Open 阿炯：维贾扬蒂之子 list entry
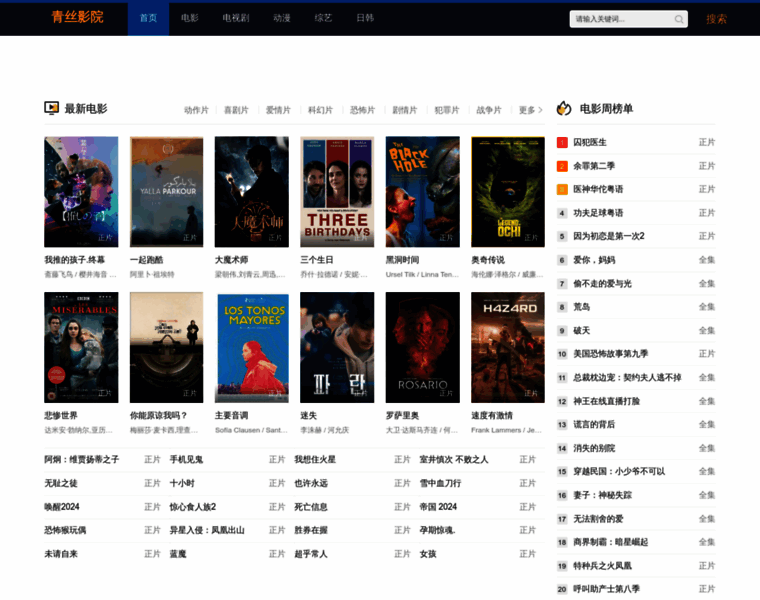This screenshot has height=600, width=760. pyautogui.click(x=81, y=459)
